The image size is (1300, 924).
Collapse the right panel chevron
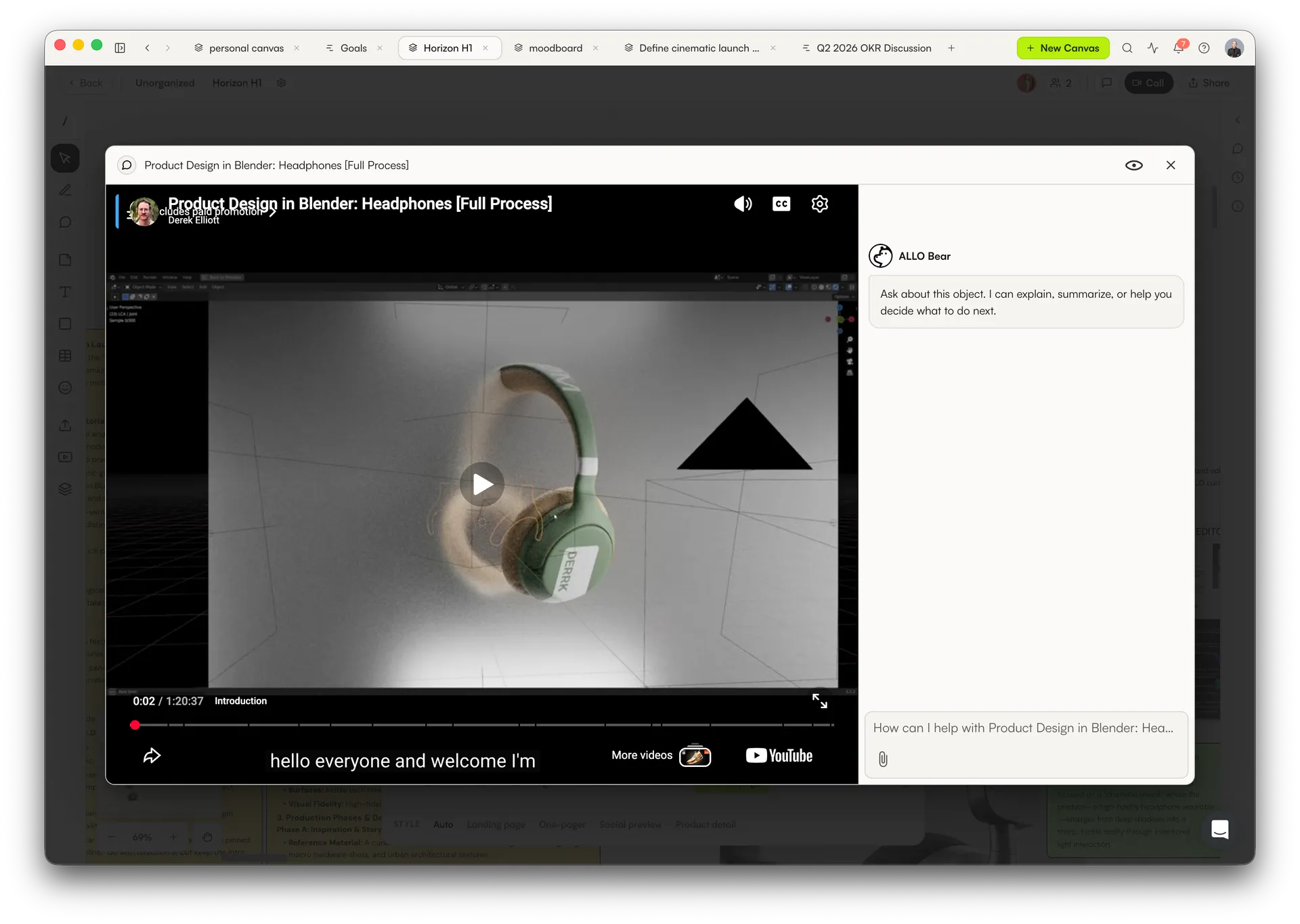[1238, 120]
